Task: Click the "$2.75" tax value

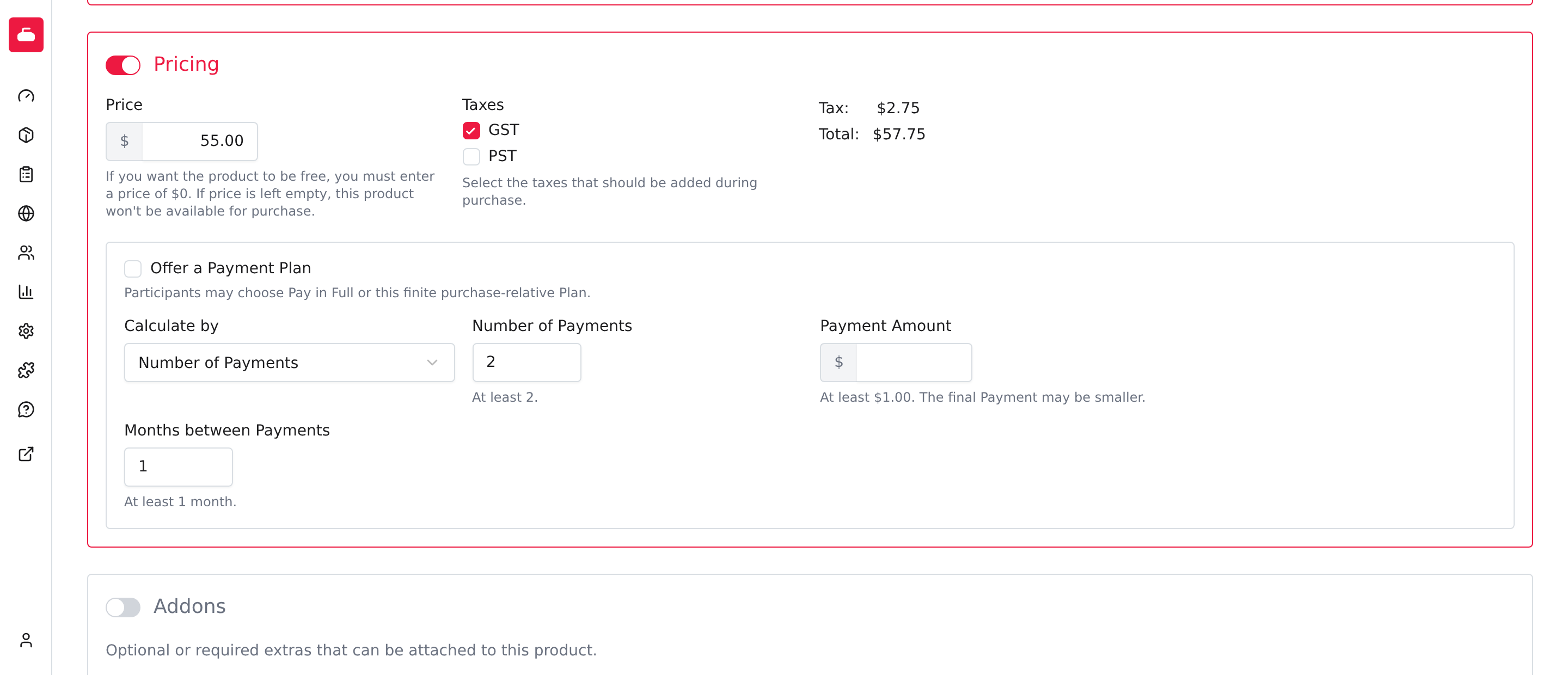Action: coord(898,108)
